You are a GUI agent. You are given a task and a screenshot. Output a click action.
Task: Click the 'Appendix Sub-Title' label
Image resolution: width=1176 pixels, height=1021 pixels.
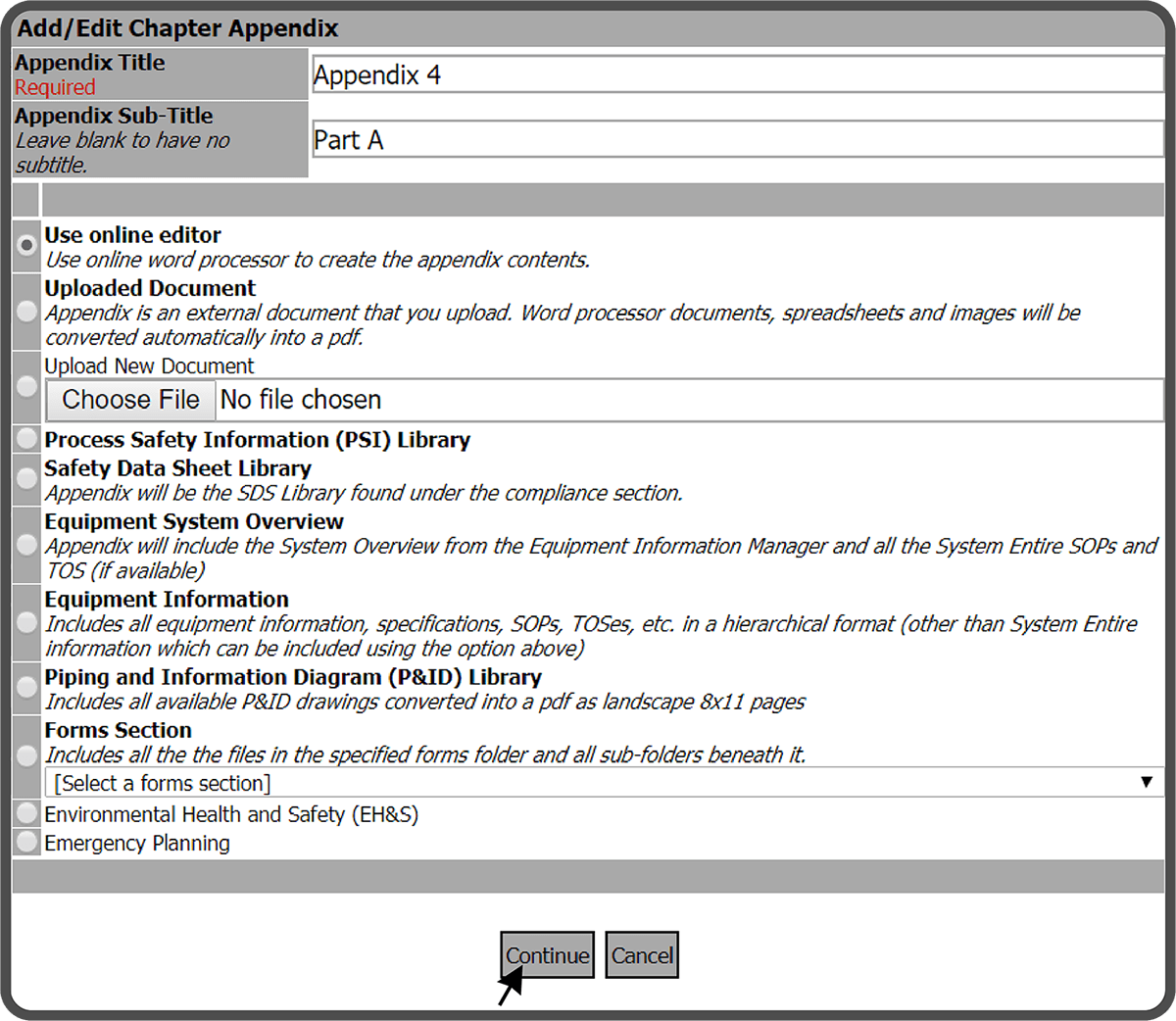click(114, 115)
